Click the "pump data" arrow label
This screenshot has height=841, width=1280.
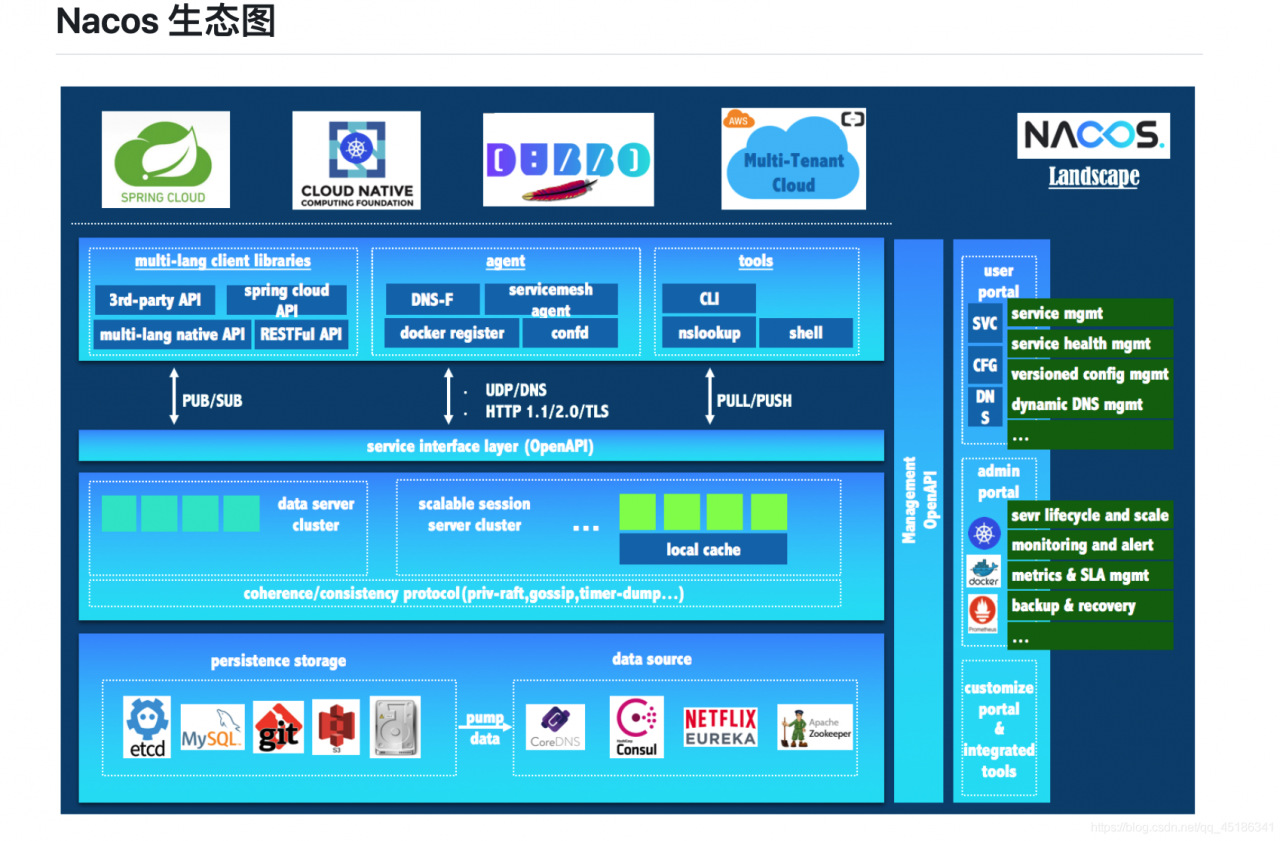485,728
